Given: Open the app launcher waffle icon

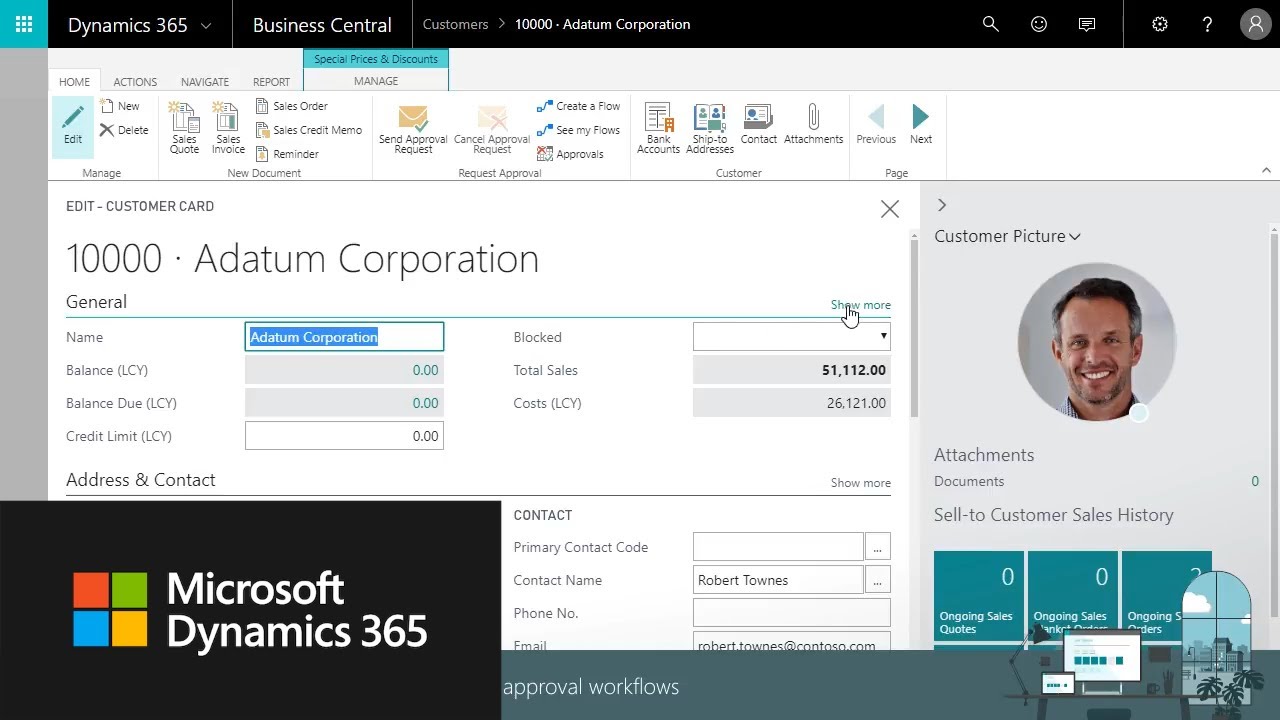Looking at the screenshot, I should coord(24,24).
